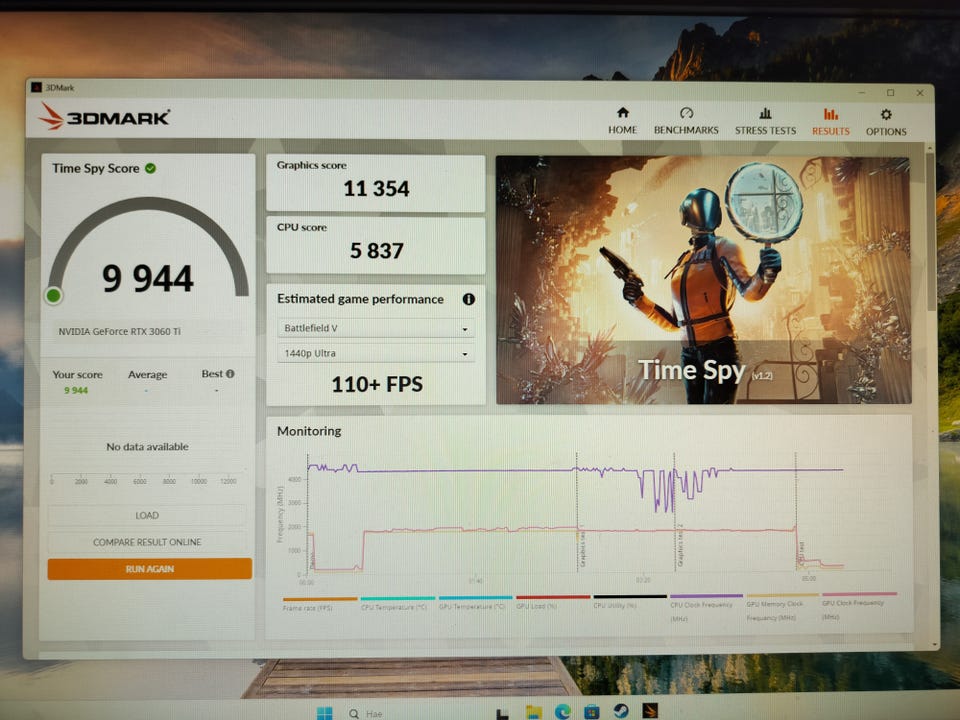Go to the Home section icon

pyautogui.click(x=623, y=113)
